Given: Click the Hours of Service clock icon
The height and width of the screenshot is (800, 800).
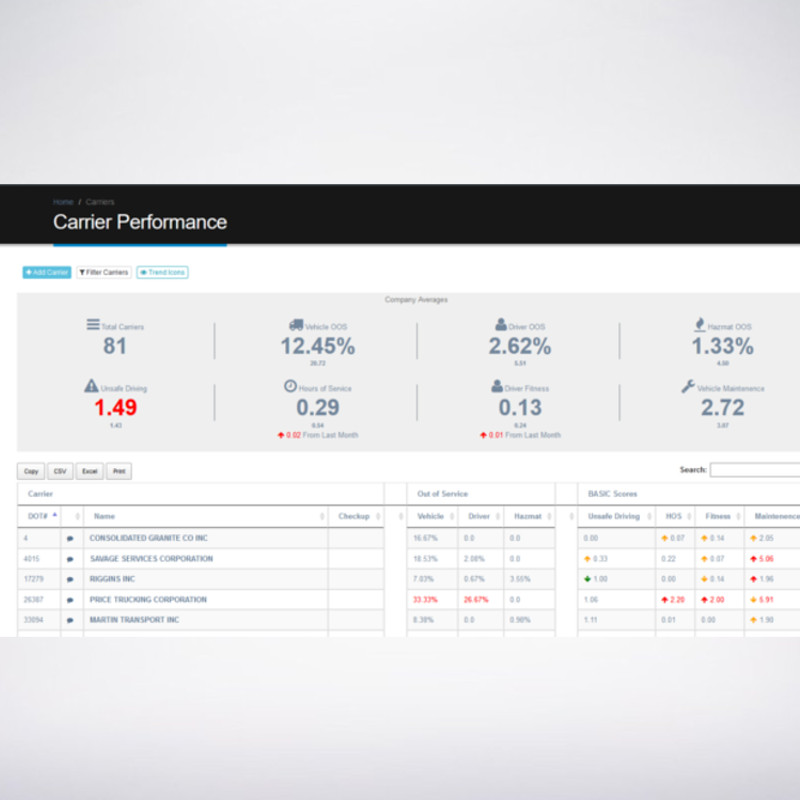Looking at the screenshot, I should coord(290,386).
